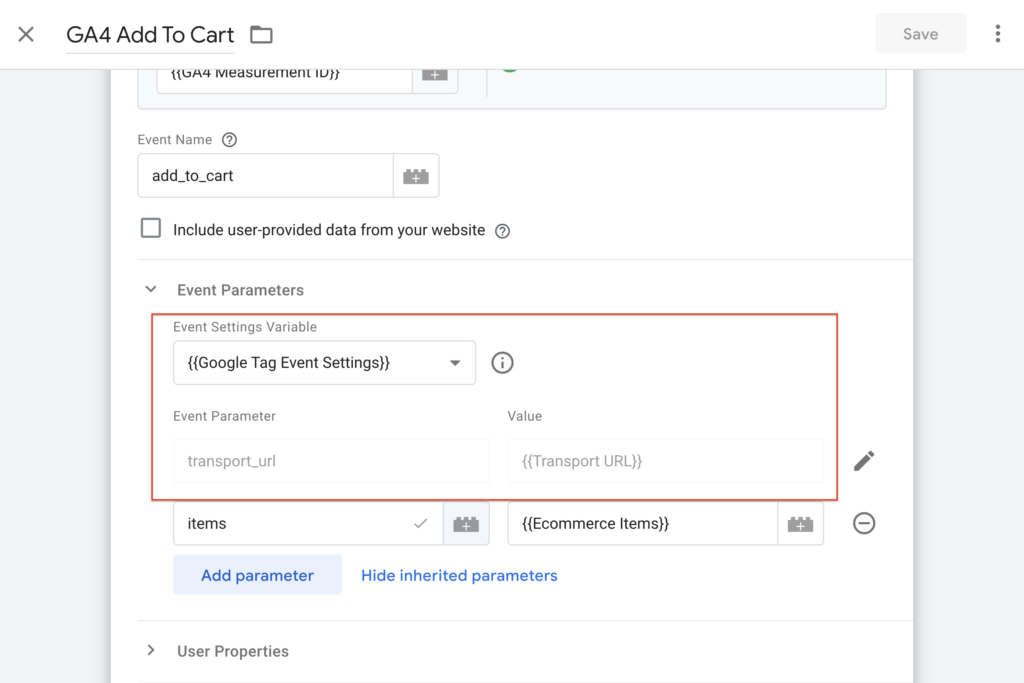The image size is (1024, 683).
Task: Click variable picker next to Measurement ID field
Action: 435,75
